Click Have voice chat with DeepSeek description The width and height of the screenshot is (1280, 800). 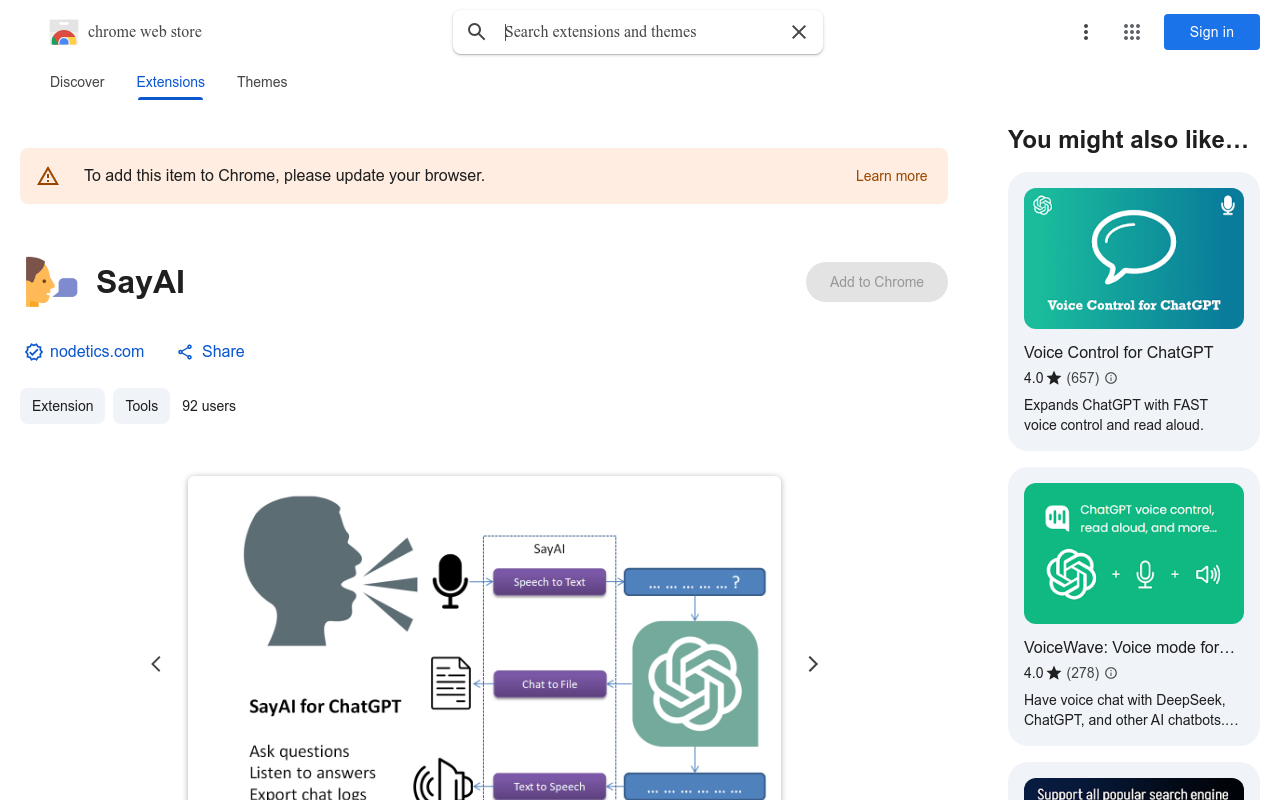tap(1131, 710)
